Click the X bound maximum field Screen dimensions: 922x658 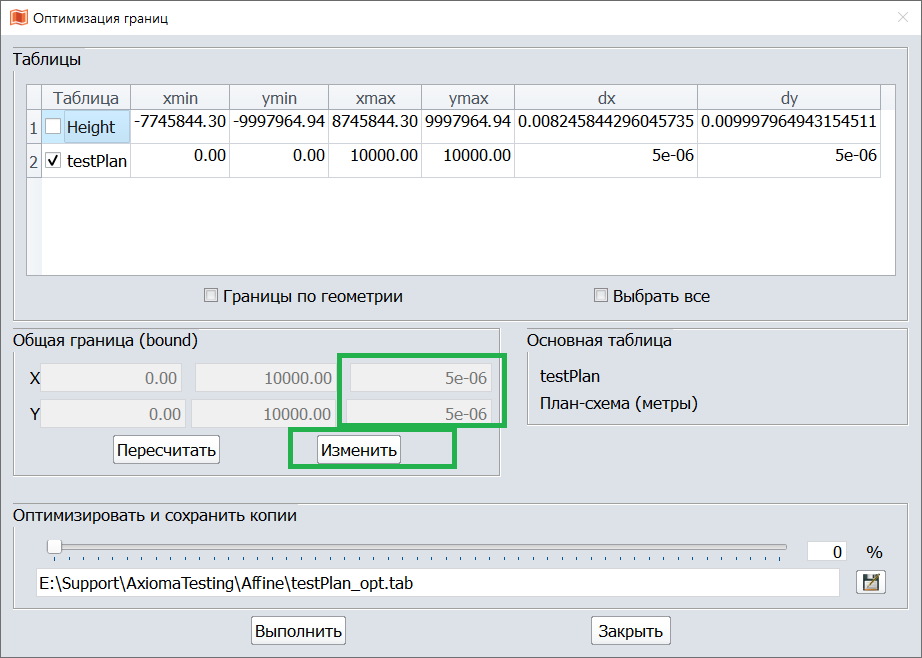265,378
